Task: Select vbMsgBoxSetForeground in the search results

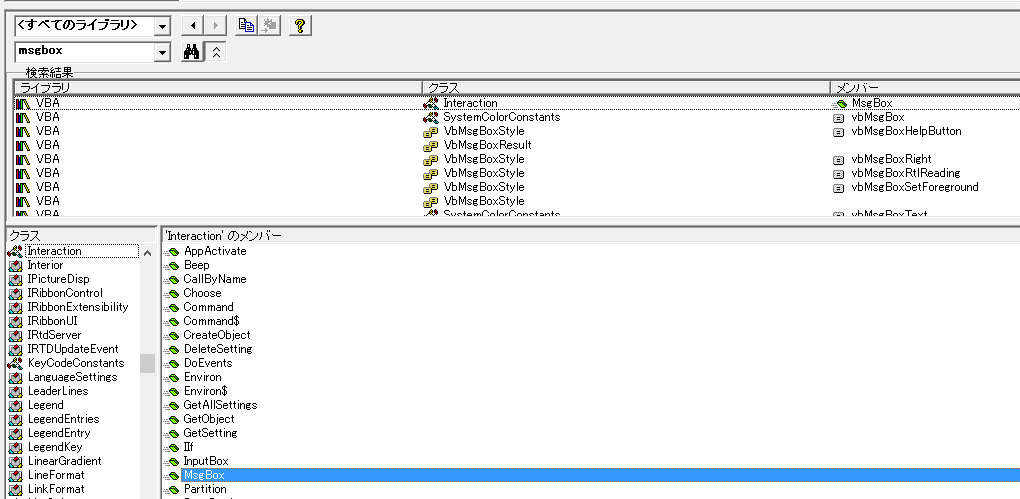Action: (915, 187)
